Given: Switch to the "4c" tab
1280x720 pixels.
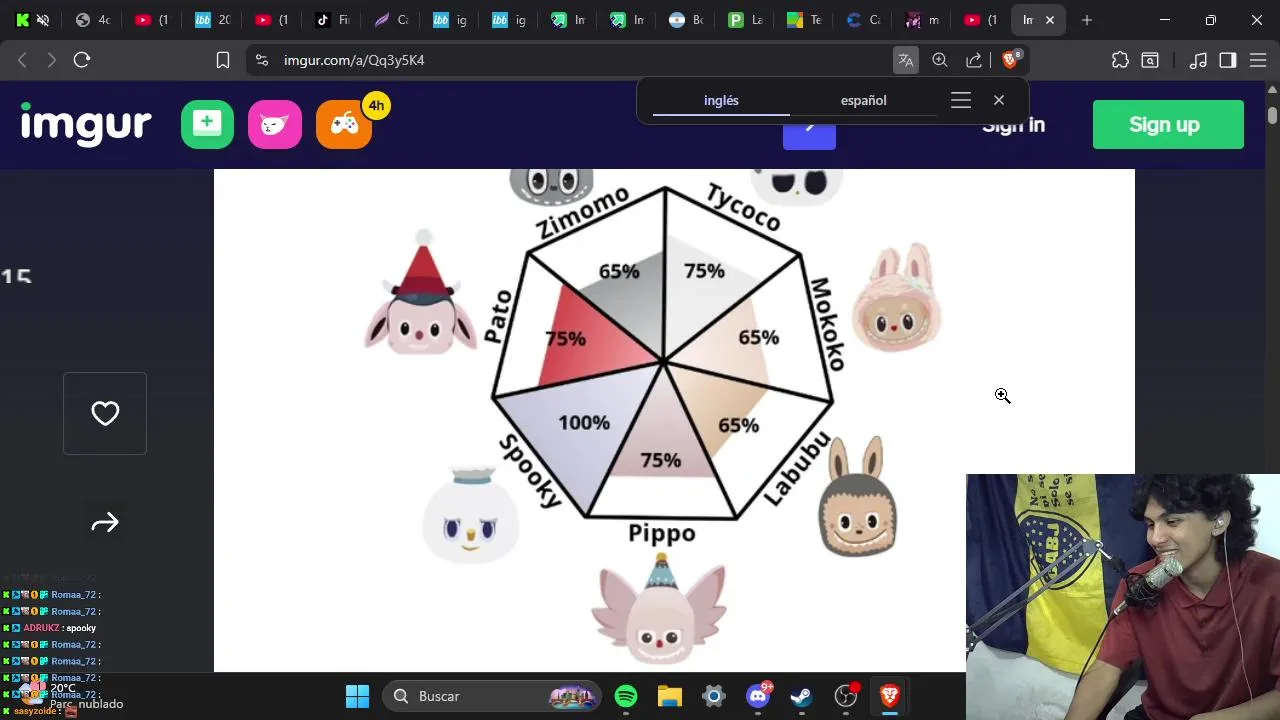Looking at the screenshot, I should point(93,20).
